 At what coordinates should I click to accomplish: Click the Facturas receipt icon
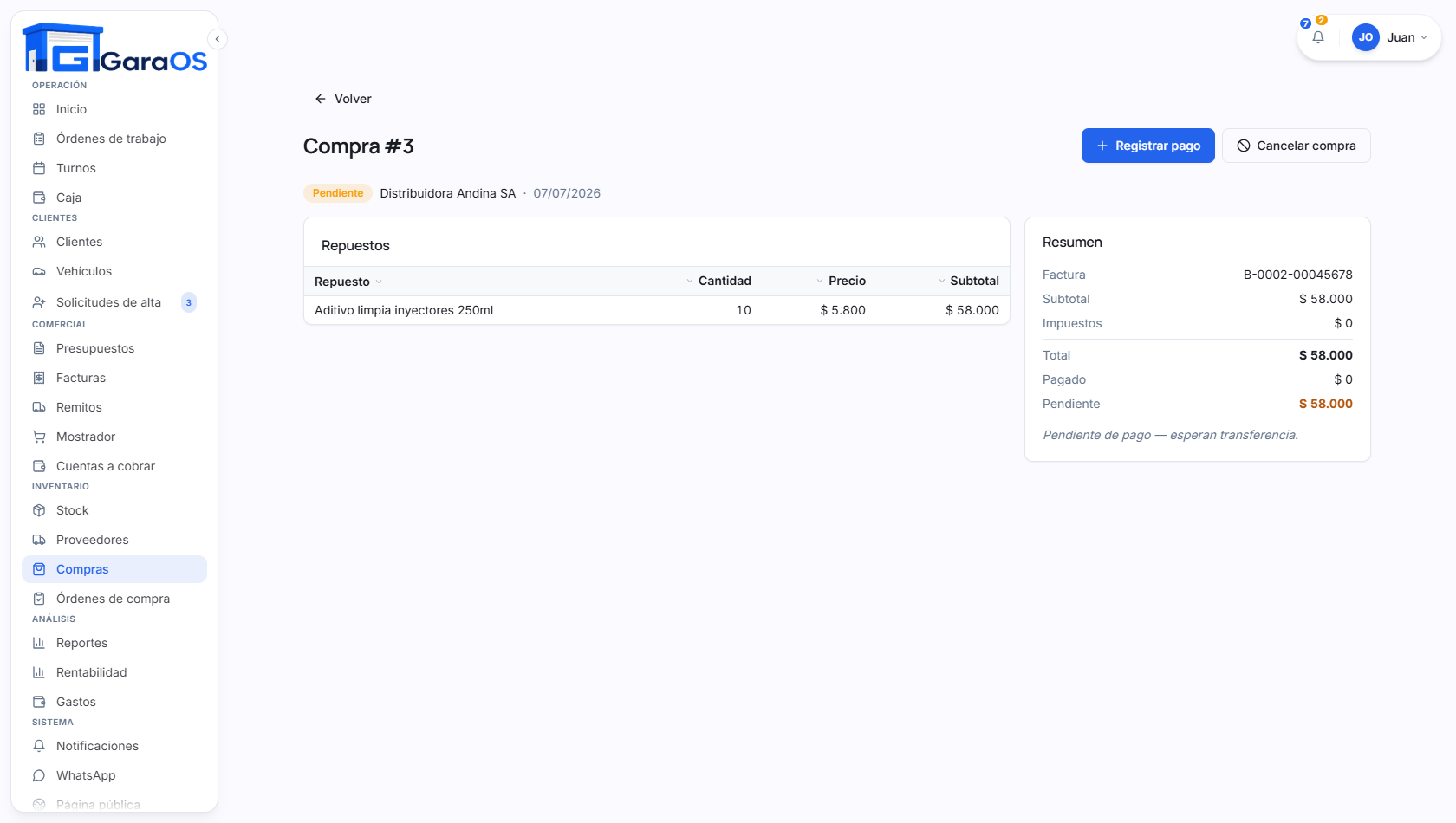pos(39,378)
